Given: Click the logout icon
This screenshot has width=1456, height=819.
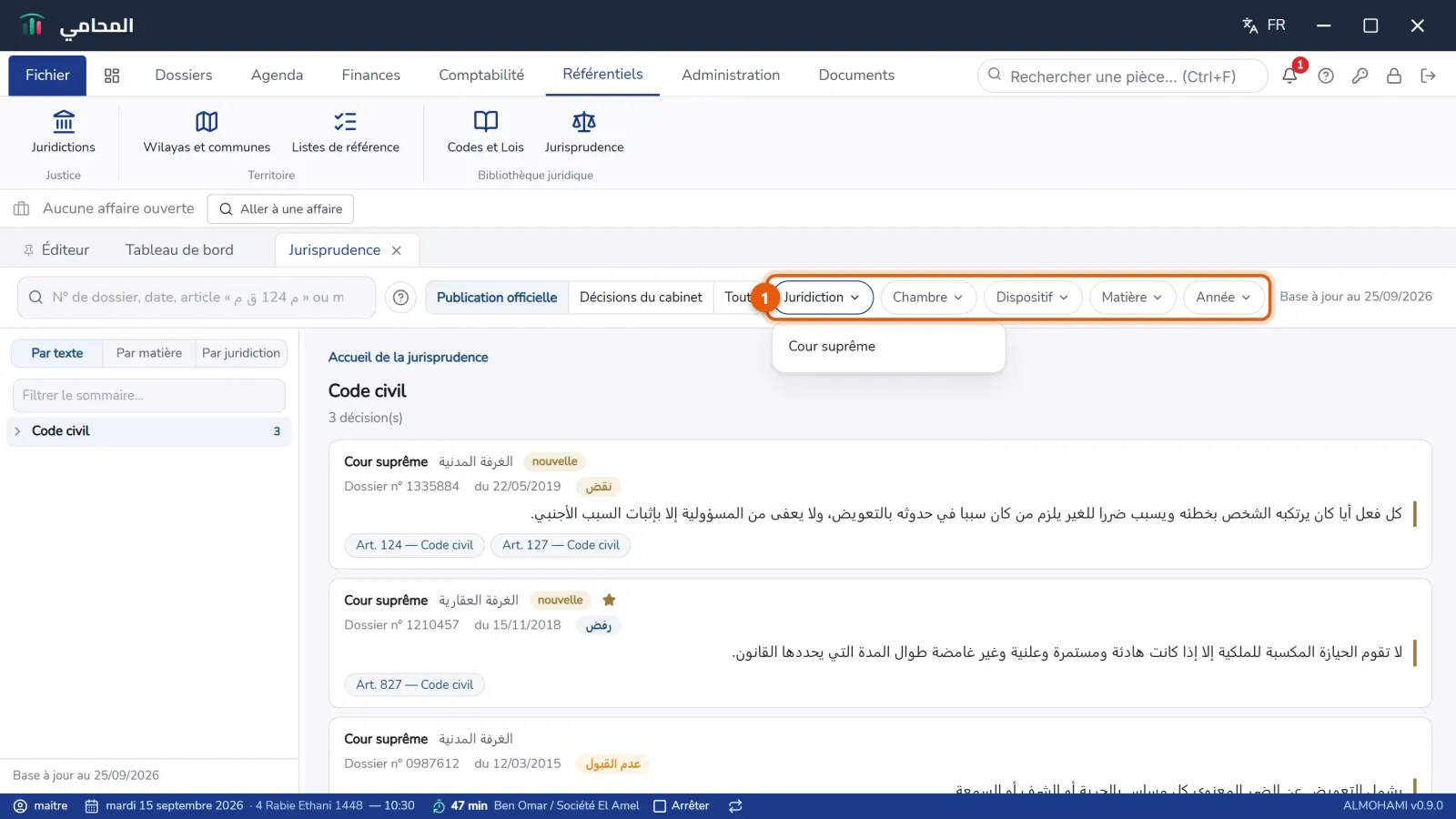Looking at the screenshot, I should tap(1428, 76).
